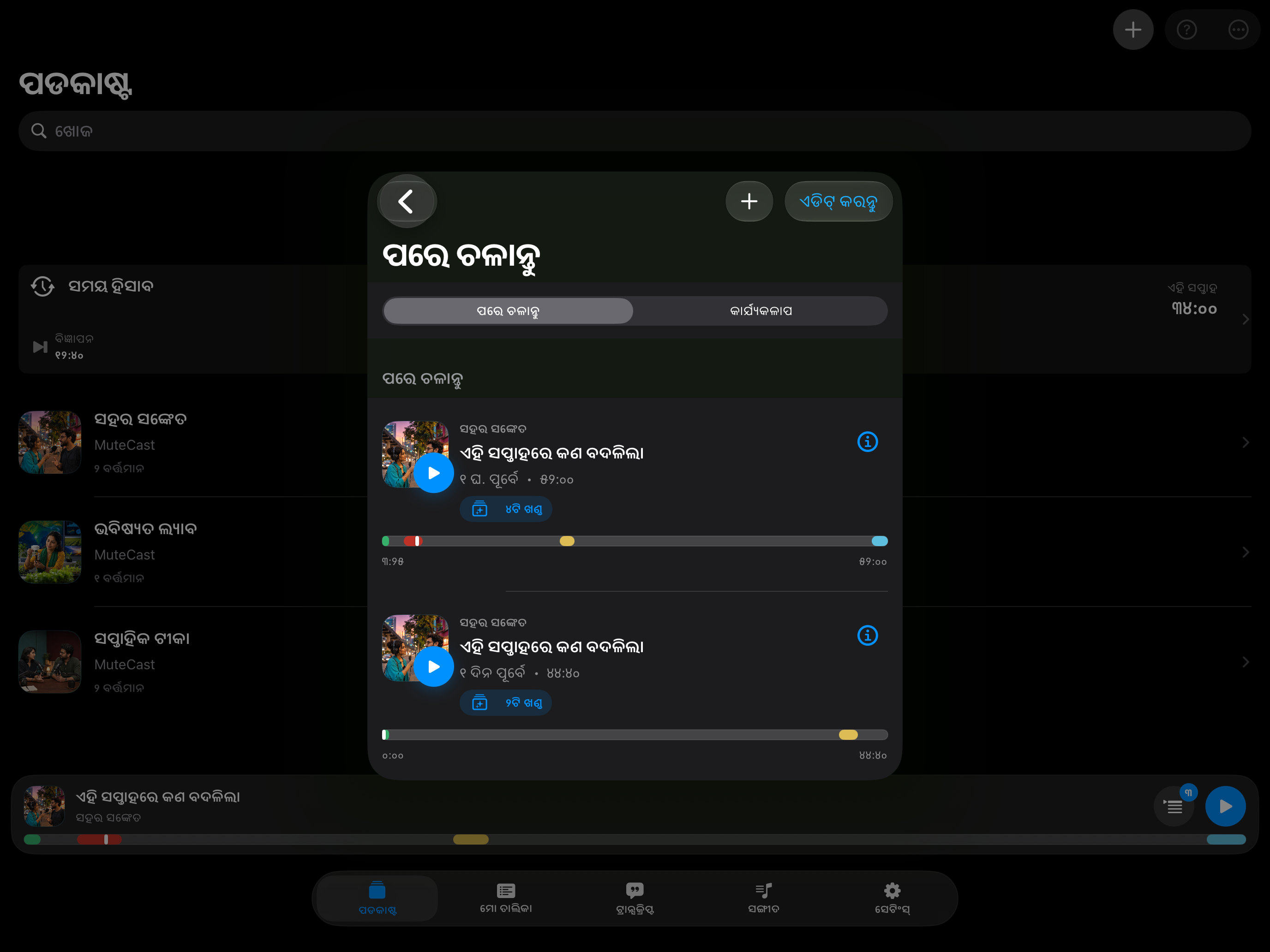The width and height of the screenshot is (1270, 952).
Task: Select the ପଡକାଷ୍ଟ bottom tab
Action: 377,898
